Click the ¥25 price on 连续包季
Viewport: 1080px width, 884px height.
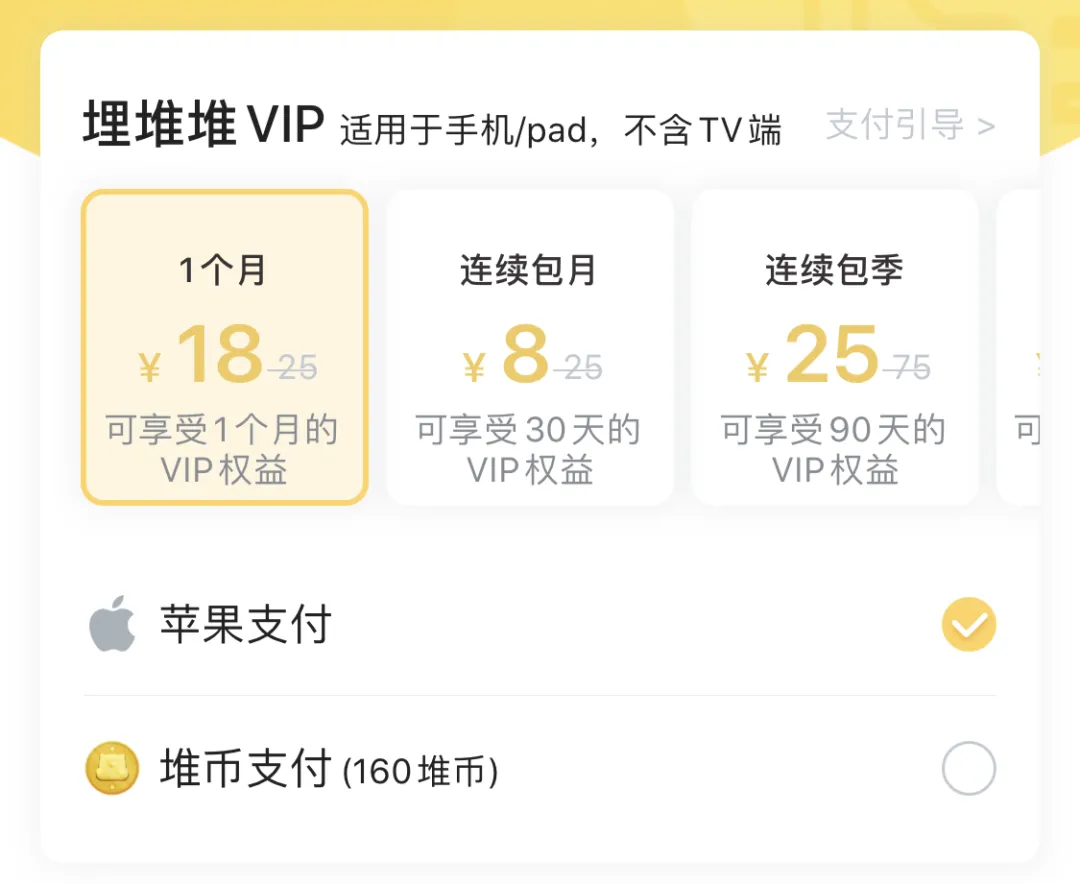click(812, 354)
